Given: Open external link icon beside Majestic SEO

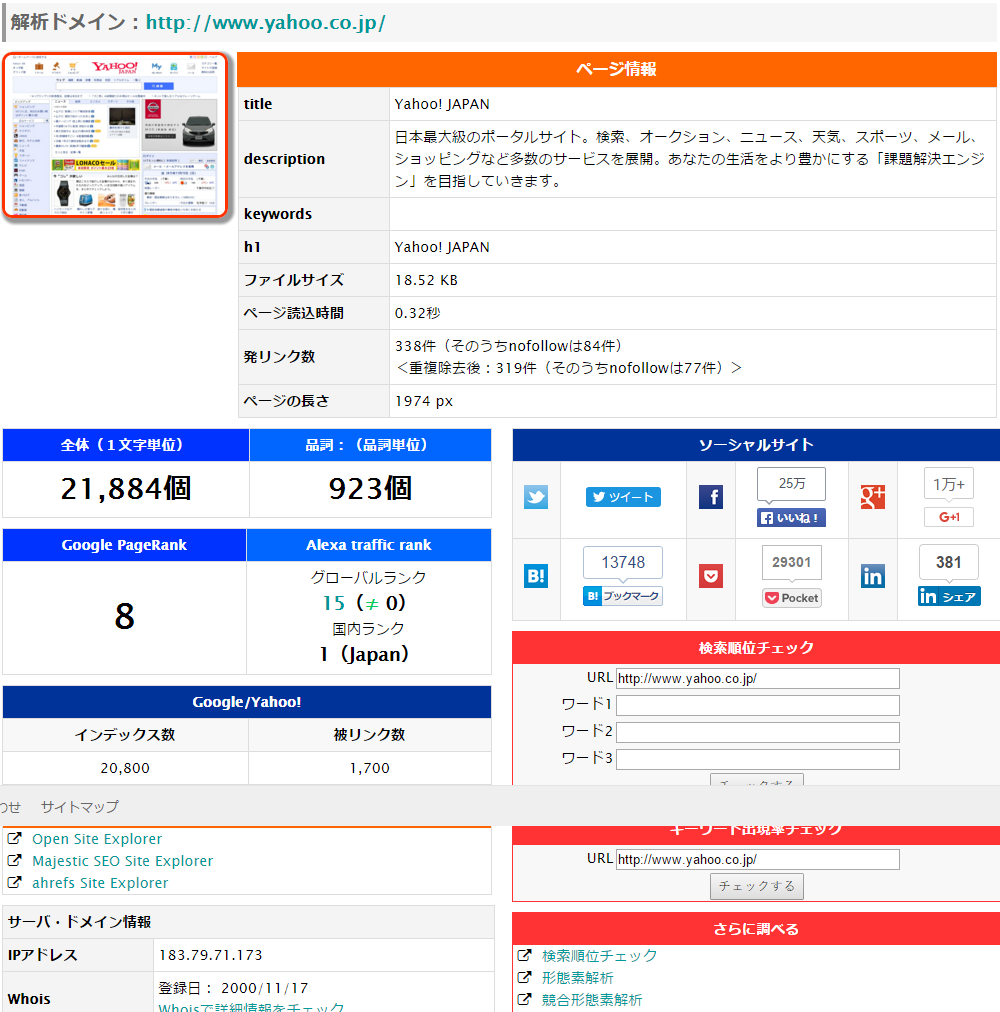Looking at the screenshot, I should pos(14,860).
